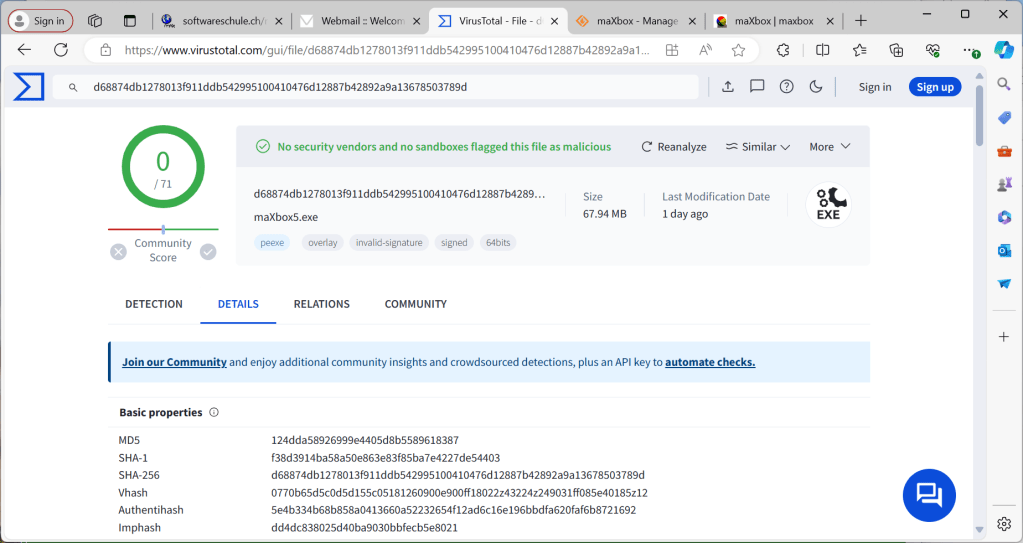Vote negative with community score X icon
This screenshot has height=543, width=1023.
[119, 252]
